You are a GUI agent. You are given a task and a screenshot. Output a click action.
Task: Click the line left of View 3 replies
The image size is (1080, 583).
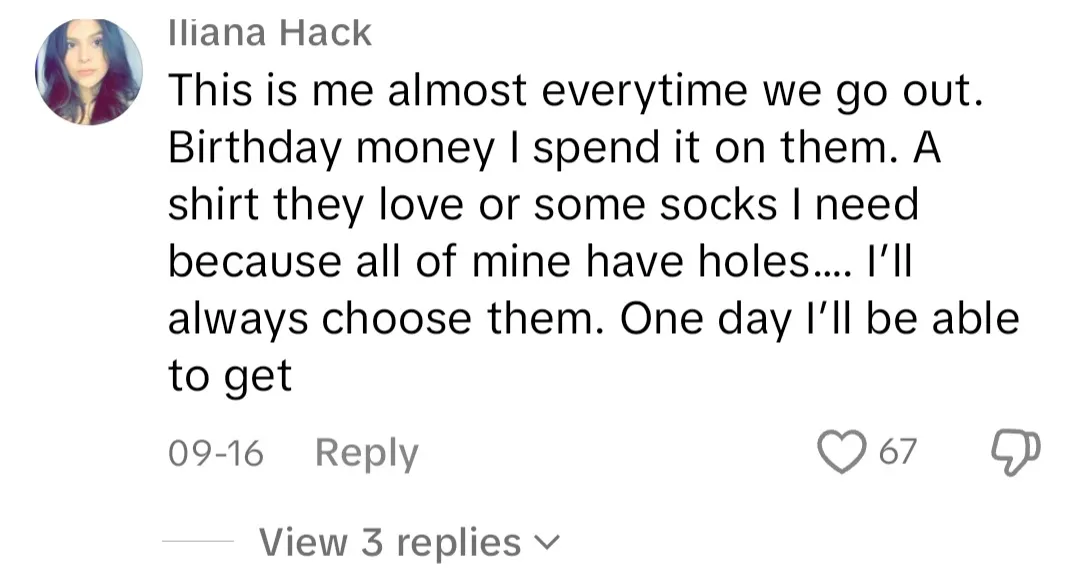pyautogui.click(x=199, y=543)
